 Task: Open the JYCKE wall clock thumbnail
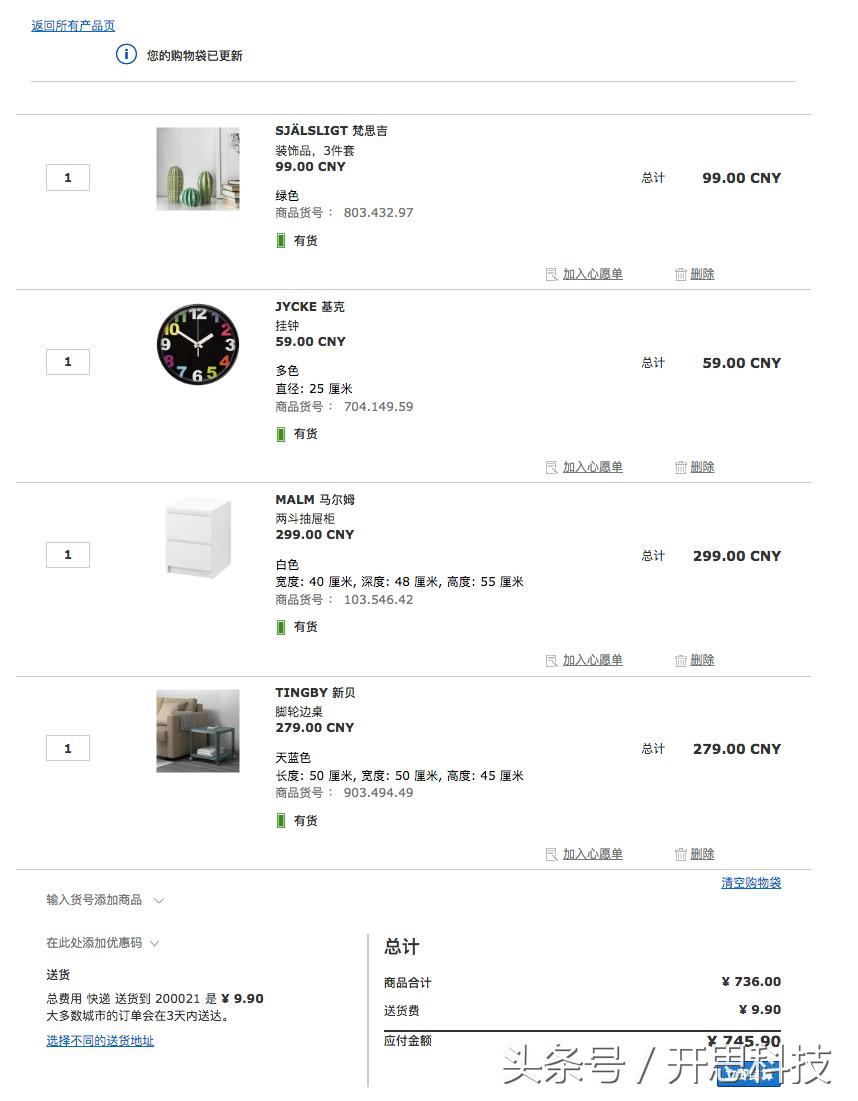point(197,344)
